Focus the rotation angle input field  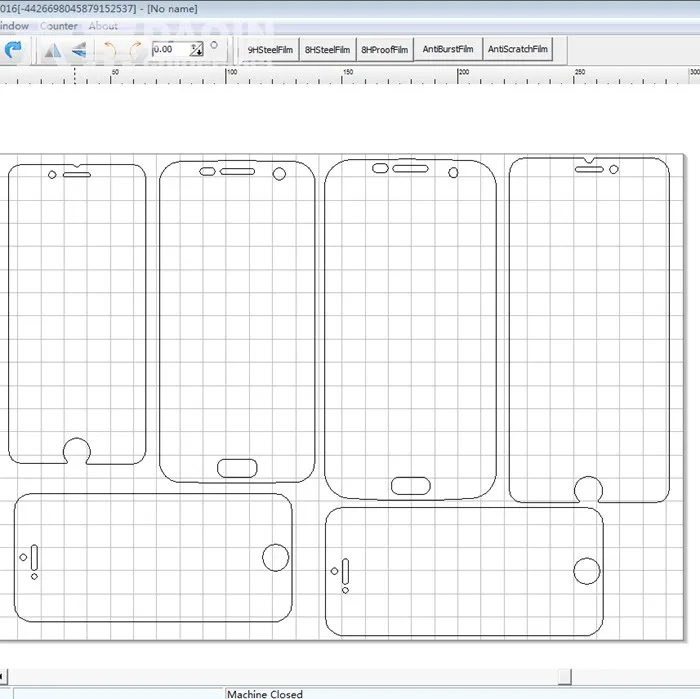pyautogui.click(x=168, y=49)
